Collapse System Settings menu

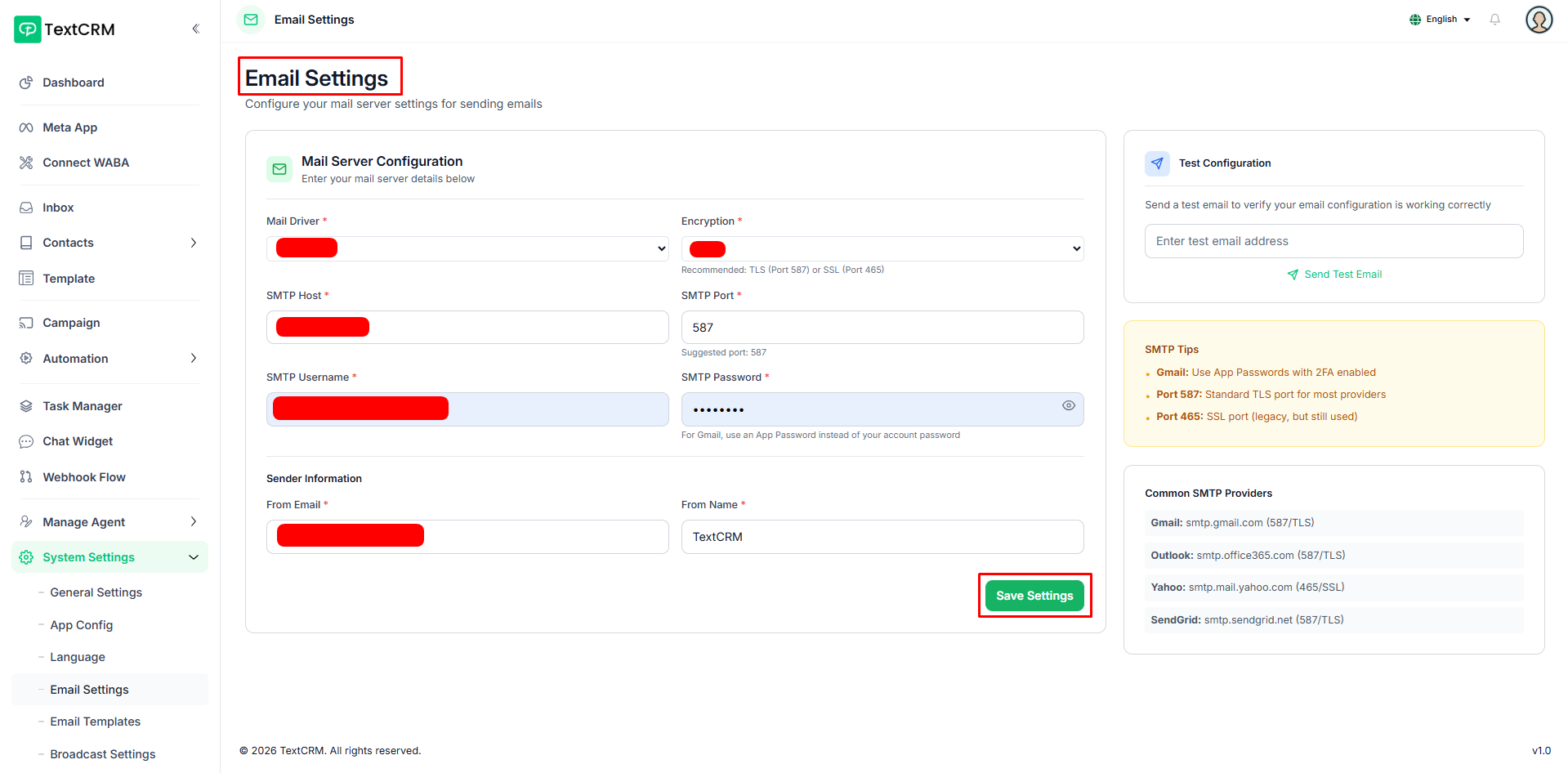(x=193, y=557)
